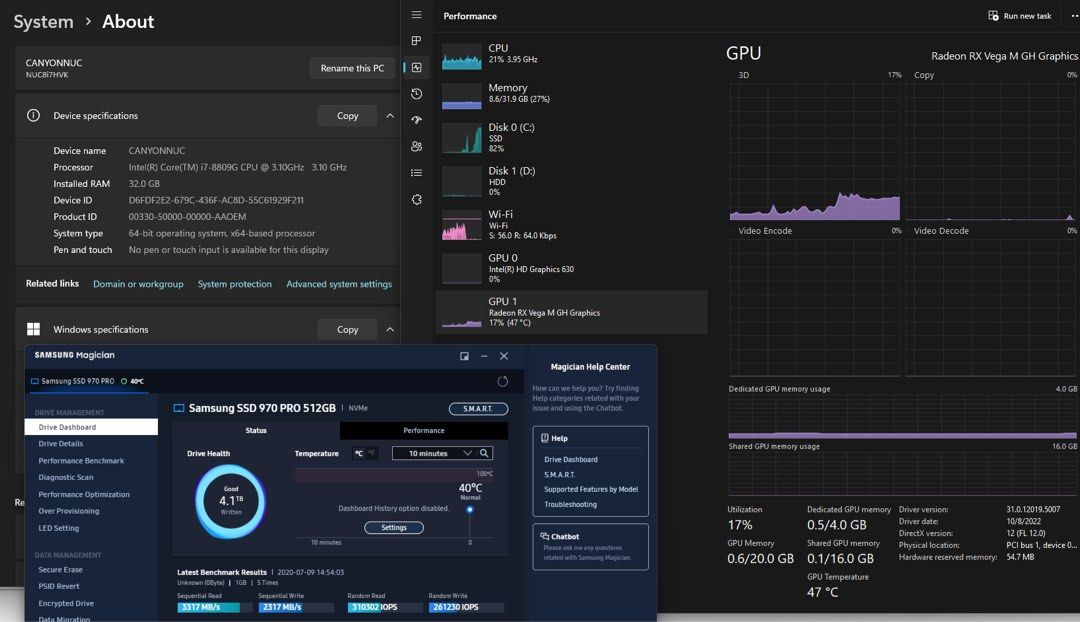1080x622 pixels.
Task: Click the temperature graph slider marker
Action: (x=470, y=510)
